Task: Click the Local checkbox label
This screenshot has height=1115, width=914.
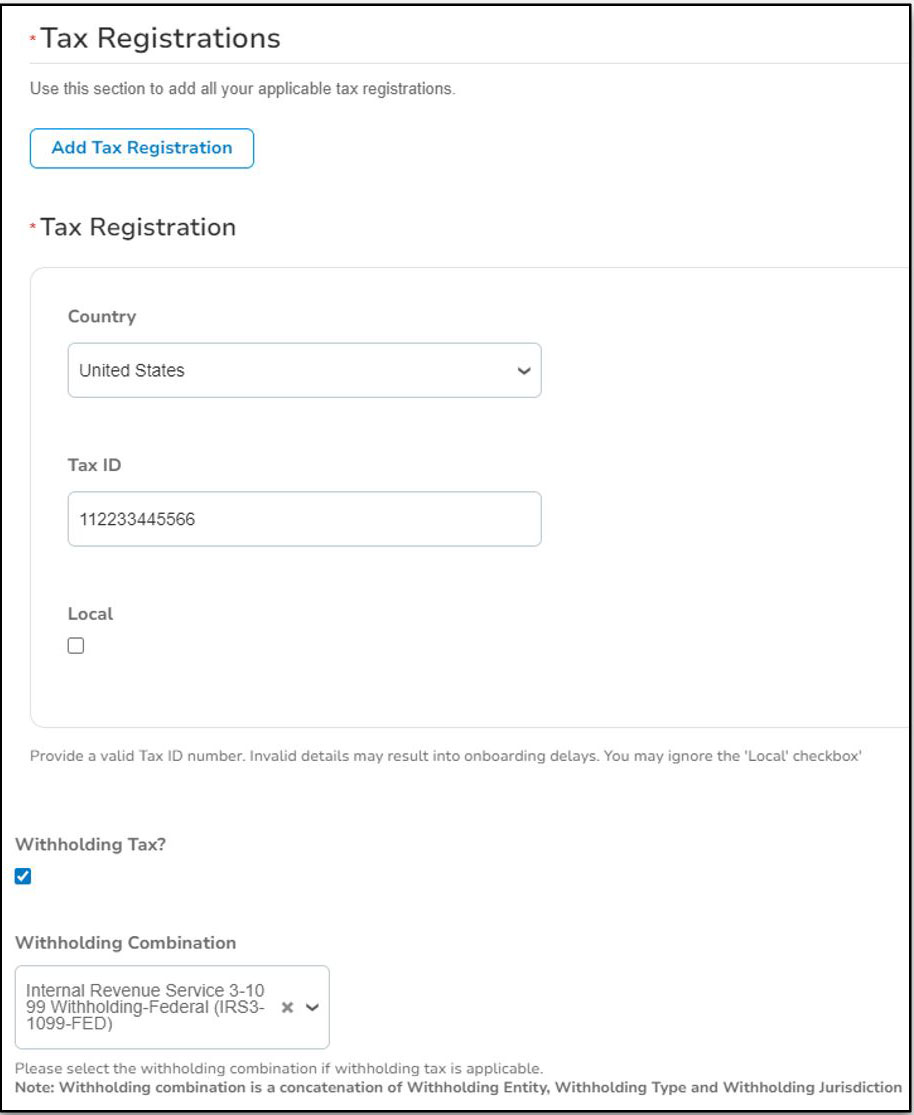Action: (91, 614)
